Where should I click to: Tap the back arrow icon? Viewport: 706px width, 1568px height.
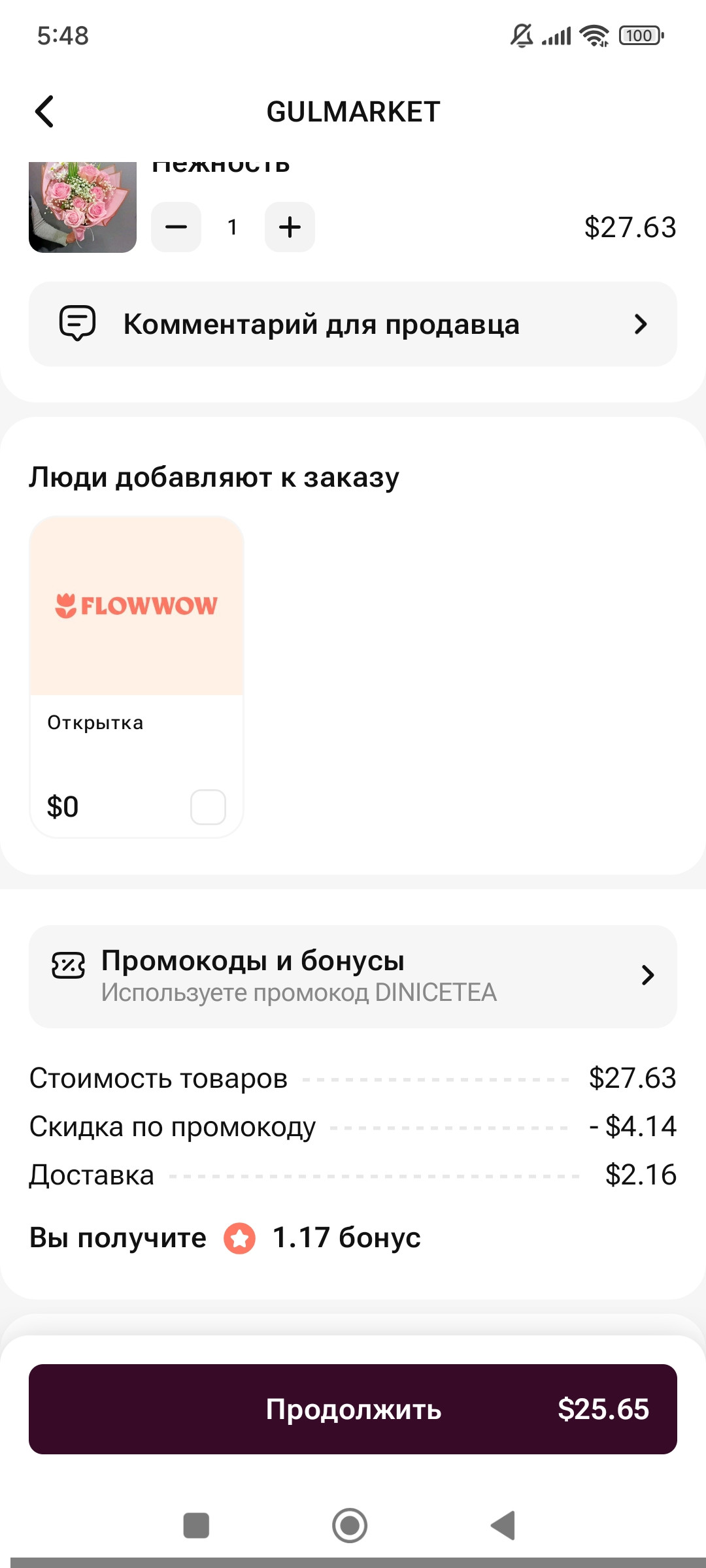click(44, 112)
